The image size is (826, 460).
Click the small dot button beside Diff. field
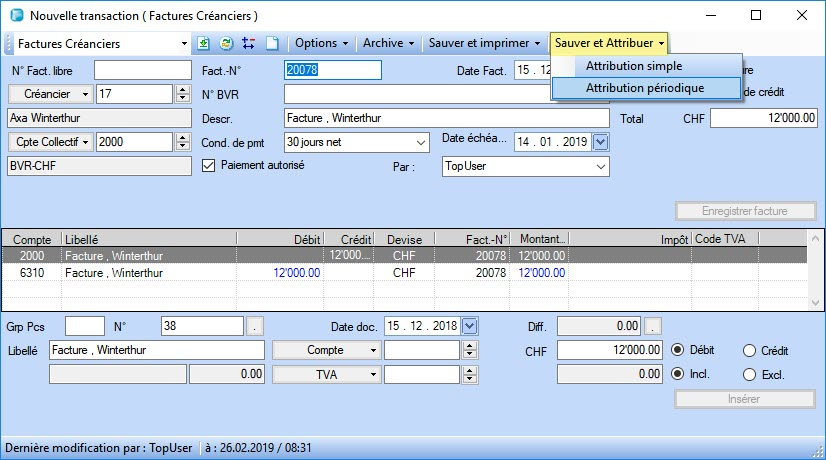tap(653, 326)
